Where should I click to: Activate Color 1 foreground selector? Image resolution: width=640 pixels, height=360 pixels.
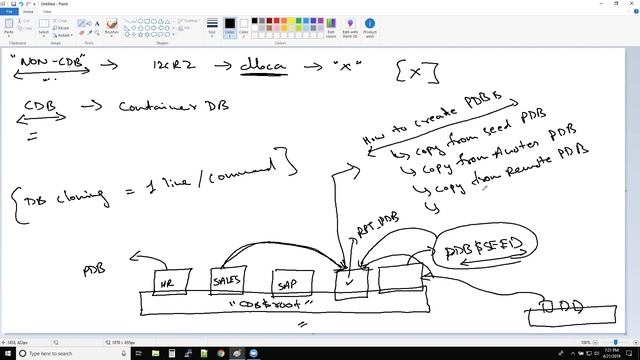[230, 27]
